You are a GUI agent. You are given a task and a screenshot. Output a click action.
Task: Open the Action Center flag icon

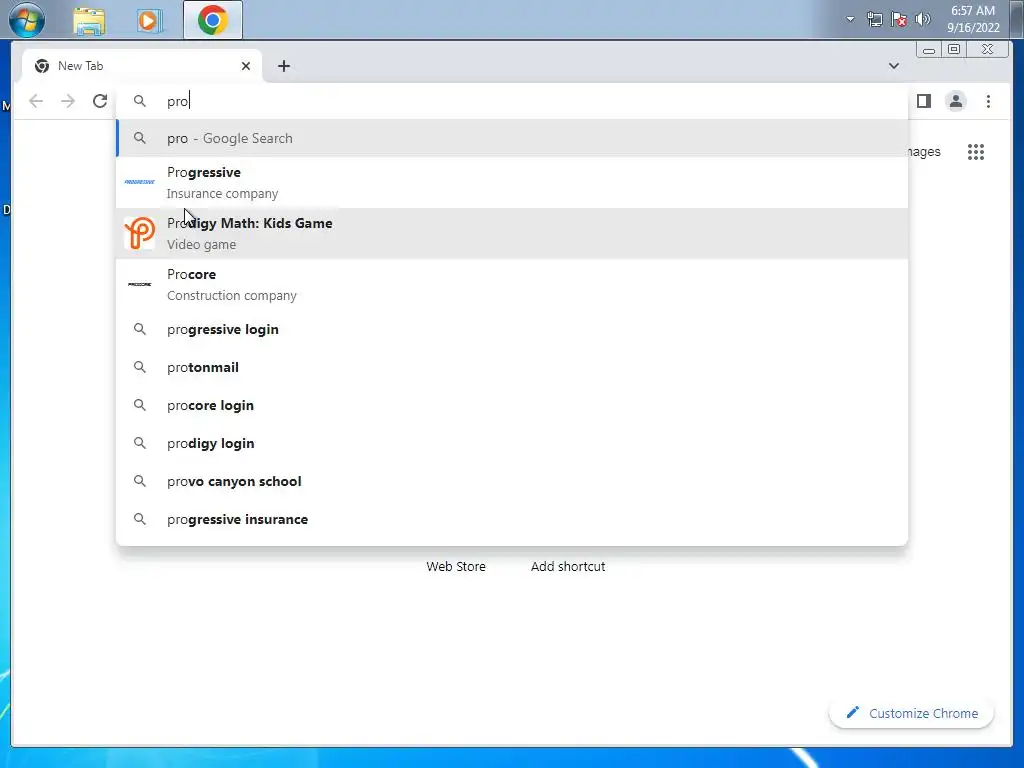899,20
